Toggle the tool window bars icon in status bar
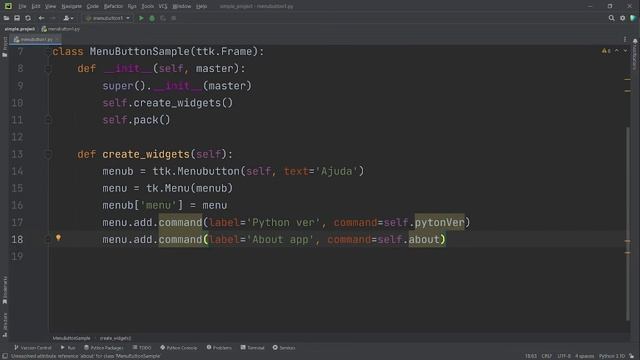The height and width of the screenshot is (360, 640). [x=5, y=356]
